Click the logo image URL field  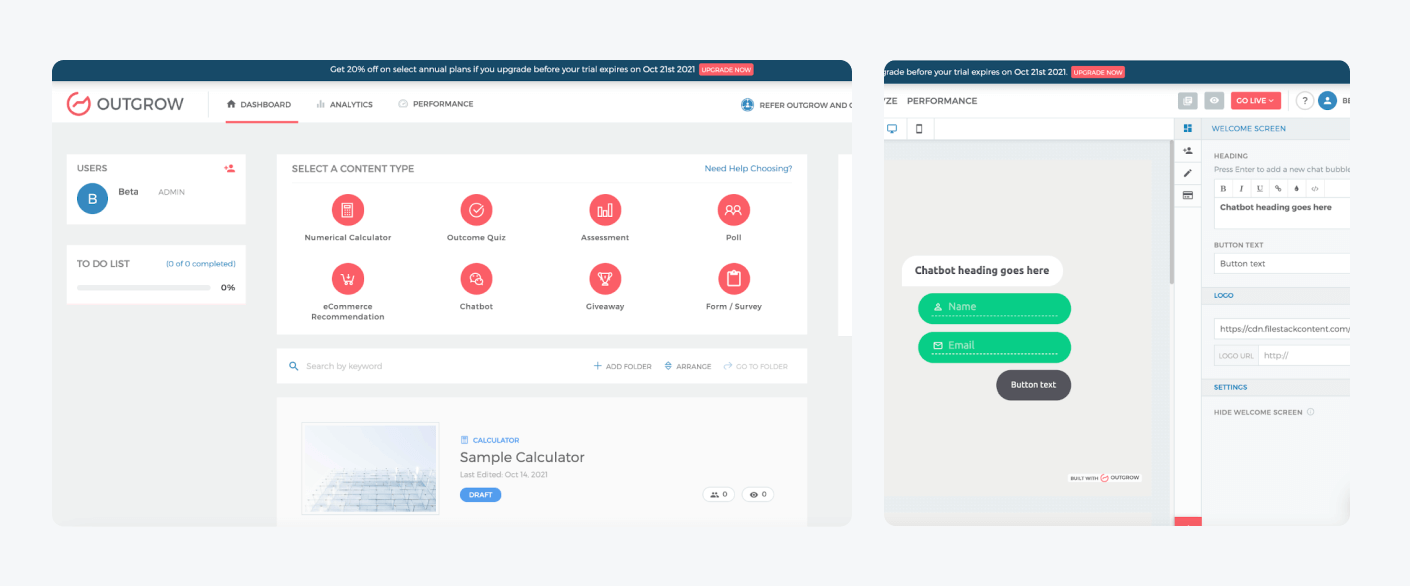tap(1282, 328)
